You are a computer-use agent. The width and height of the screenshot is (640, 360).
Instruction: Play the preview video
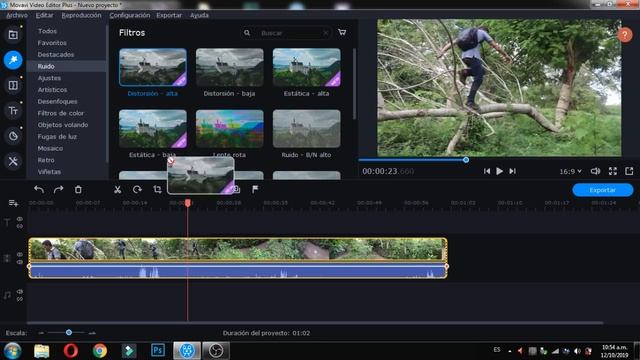499,171
